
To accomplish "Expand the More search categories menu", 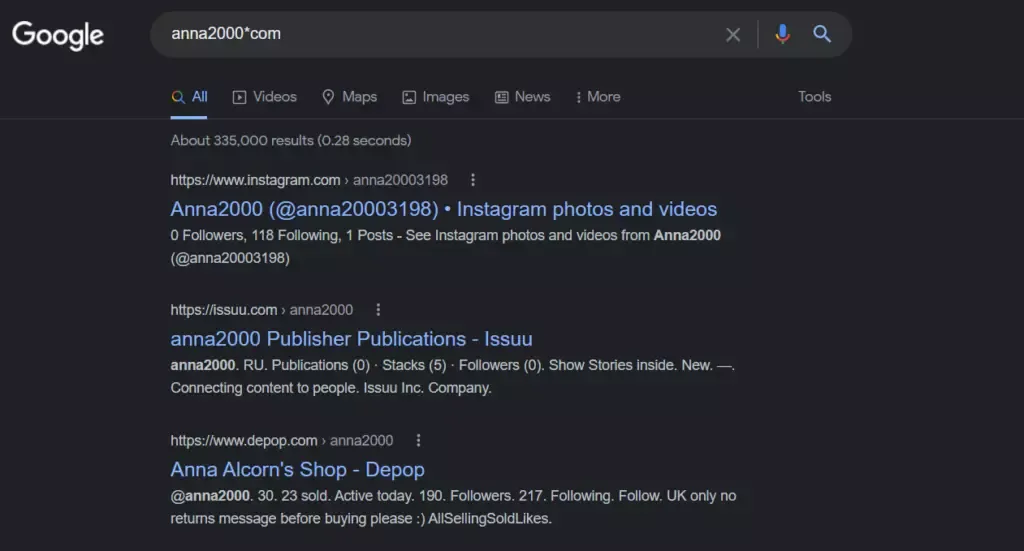I will click(x=598, y=97).
